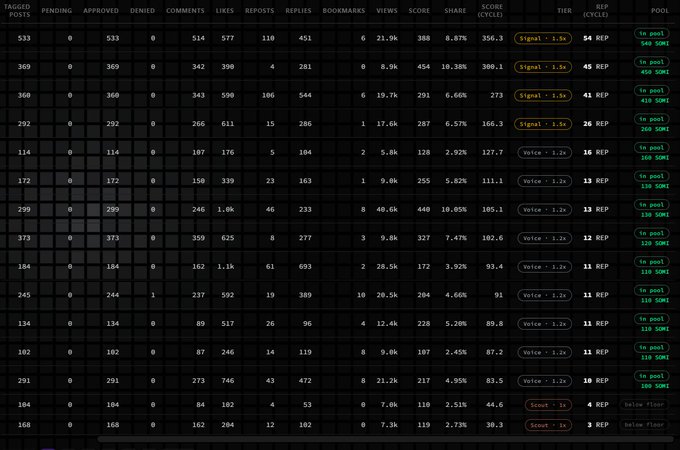Screen dimensions: 680x450
Task: Click the horizontal scrollbar below the table
Action: tap(385, 439)
